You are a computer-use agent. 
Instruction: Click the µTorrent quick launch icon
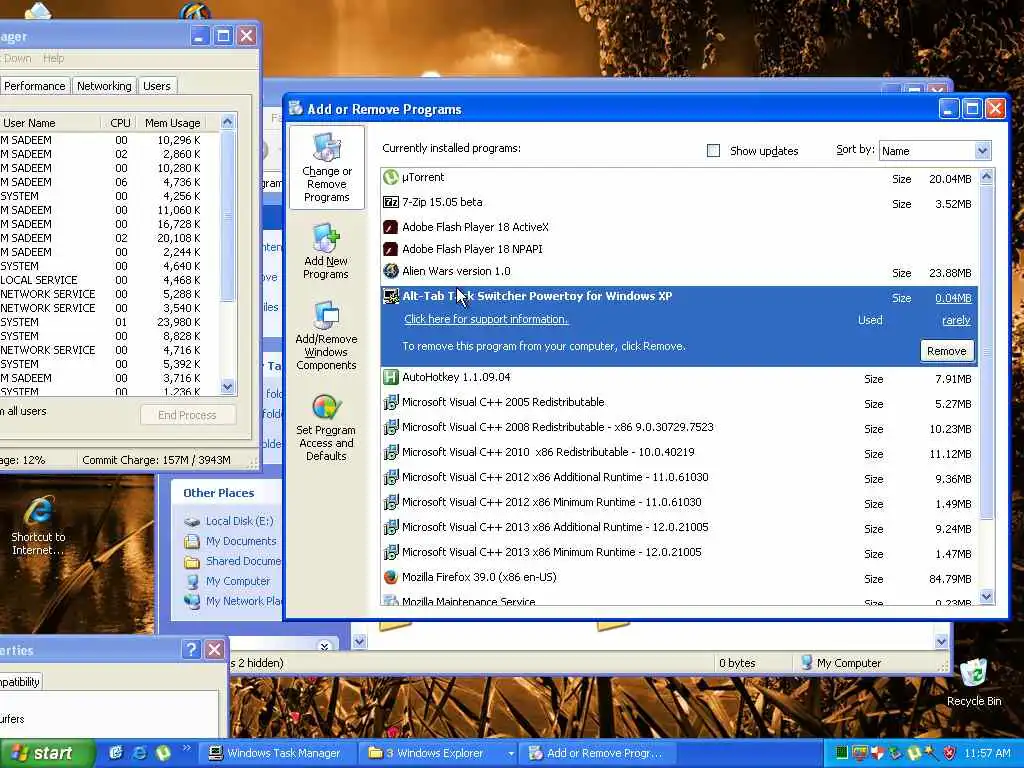coord(163,753)
